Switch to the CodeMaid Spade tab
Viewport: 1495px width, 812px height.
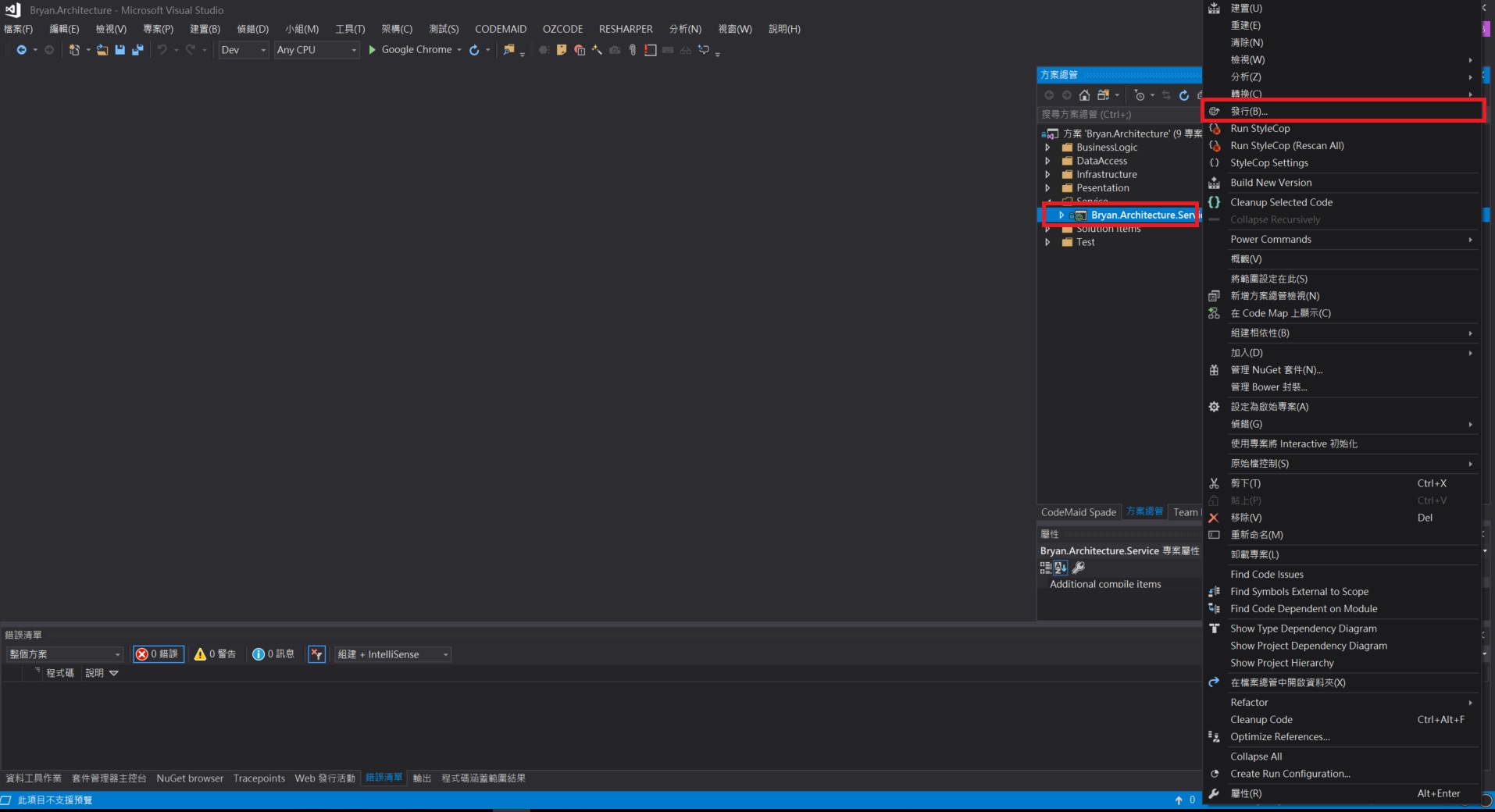tap(1079, 512)
